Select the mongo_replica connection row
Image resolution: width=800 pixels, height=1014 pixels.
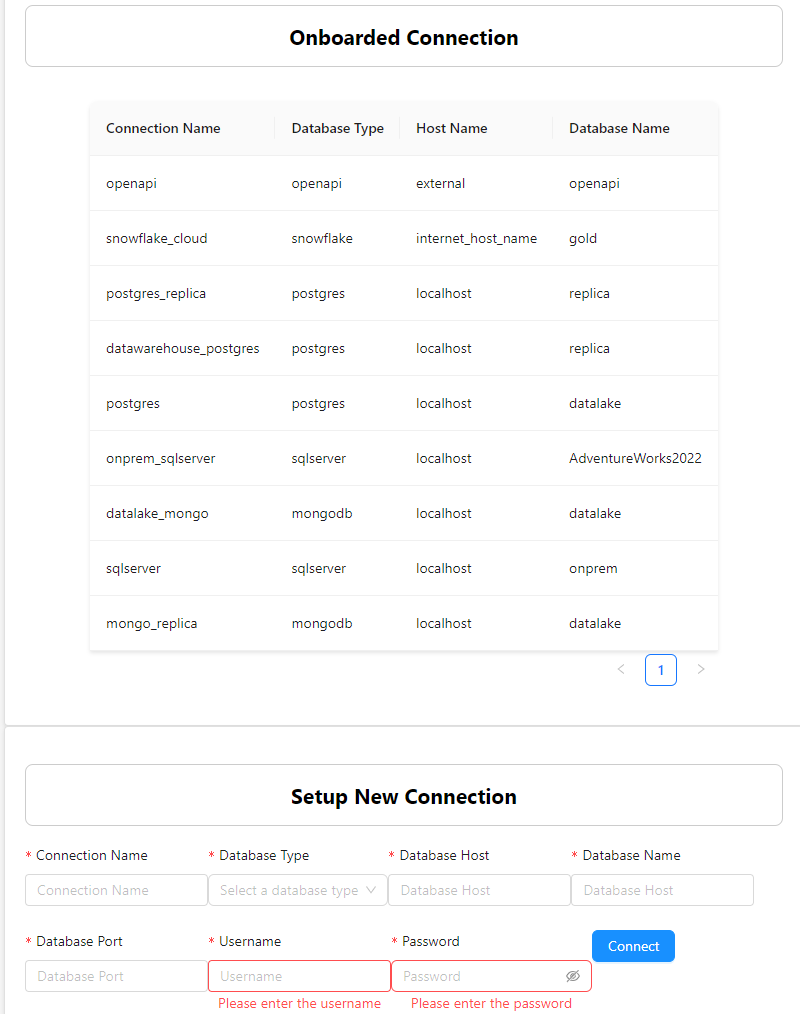tap(152, 623)
